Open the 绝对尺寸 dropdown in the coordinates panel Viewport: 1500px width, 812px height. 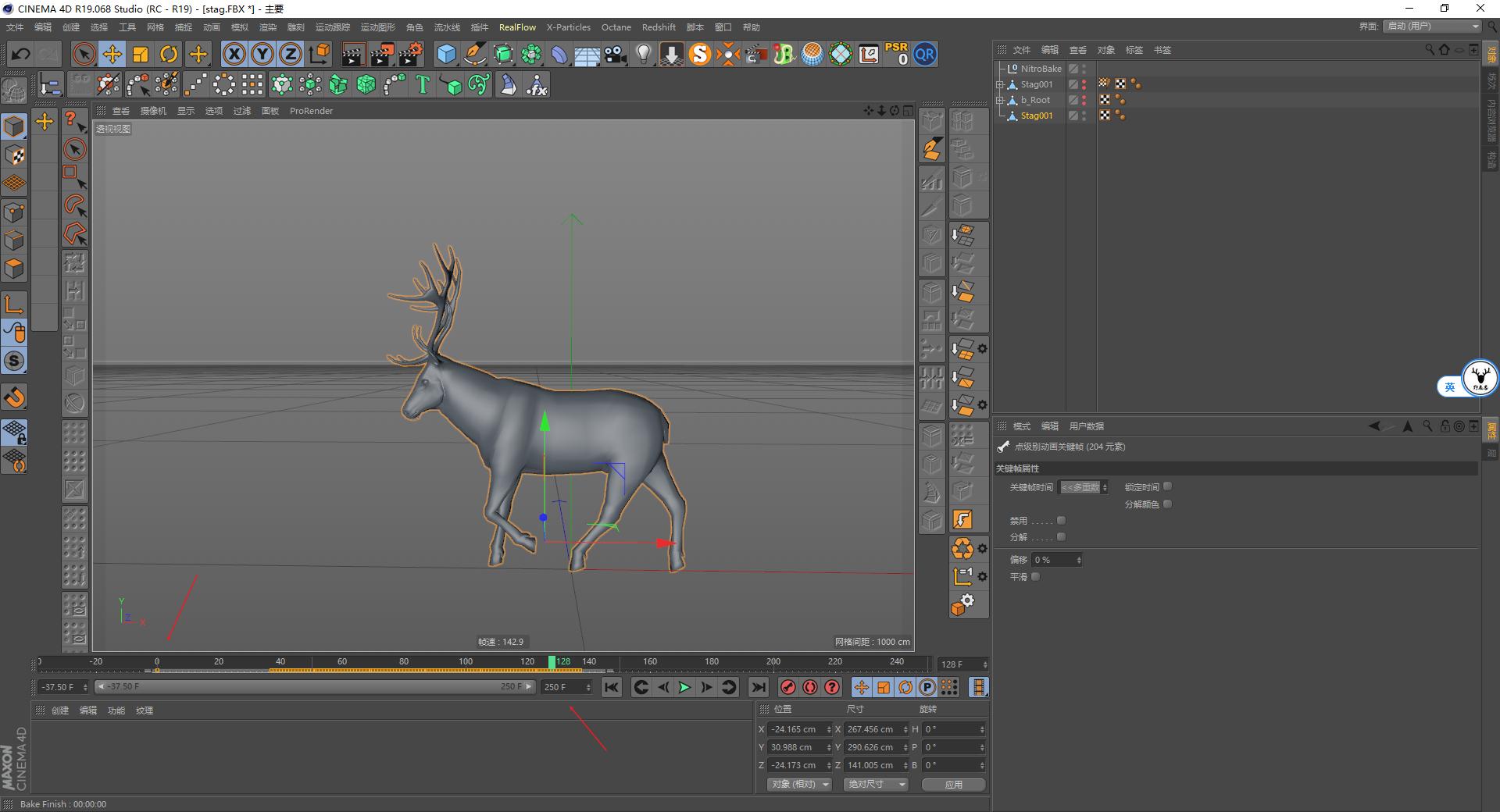coord(874,784)
